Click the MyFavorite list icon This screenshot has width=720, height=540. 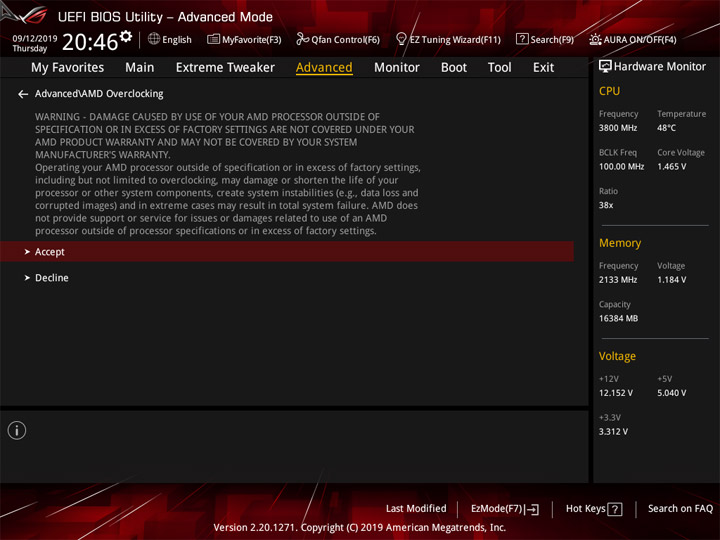click(213, 39)
